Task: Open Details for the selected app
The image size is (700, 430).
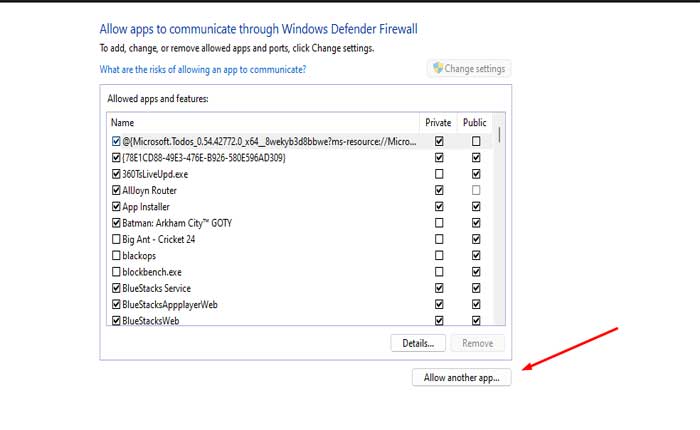Action: pyautogui.click(x=417, y=343)
